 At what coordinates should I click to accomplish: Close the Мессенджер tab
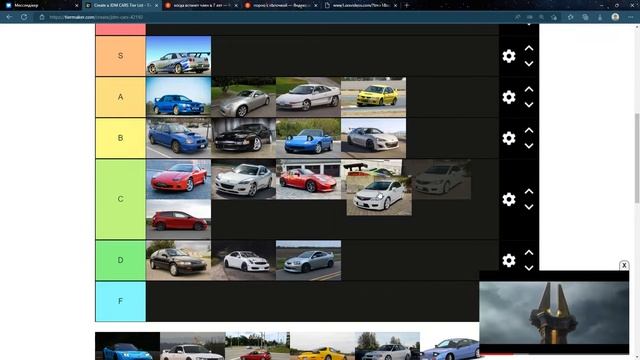76,5
